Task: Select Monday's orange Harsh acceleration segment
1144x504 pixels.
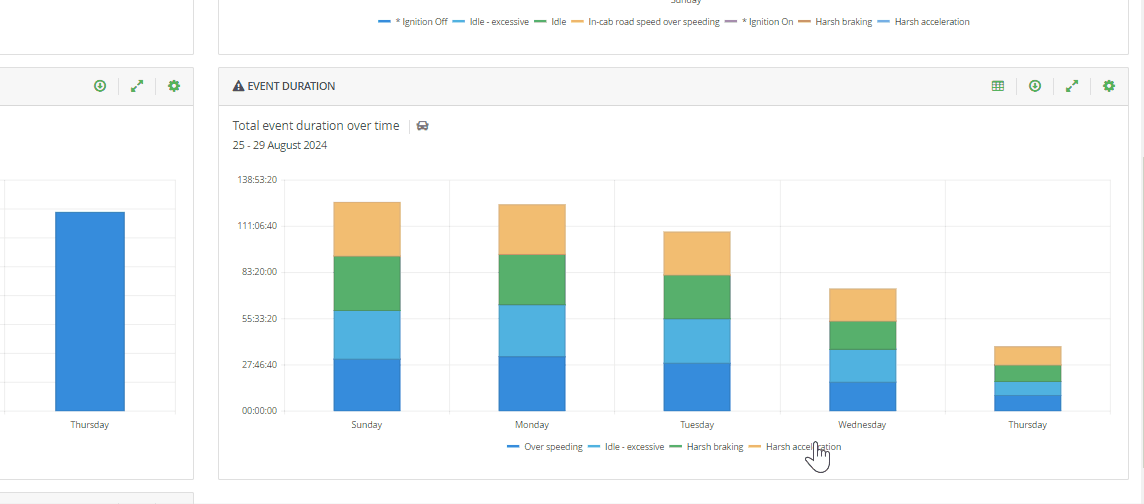Action: [532, 229]
